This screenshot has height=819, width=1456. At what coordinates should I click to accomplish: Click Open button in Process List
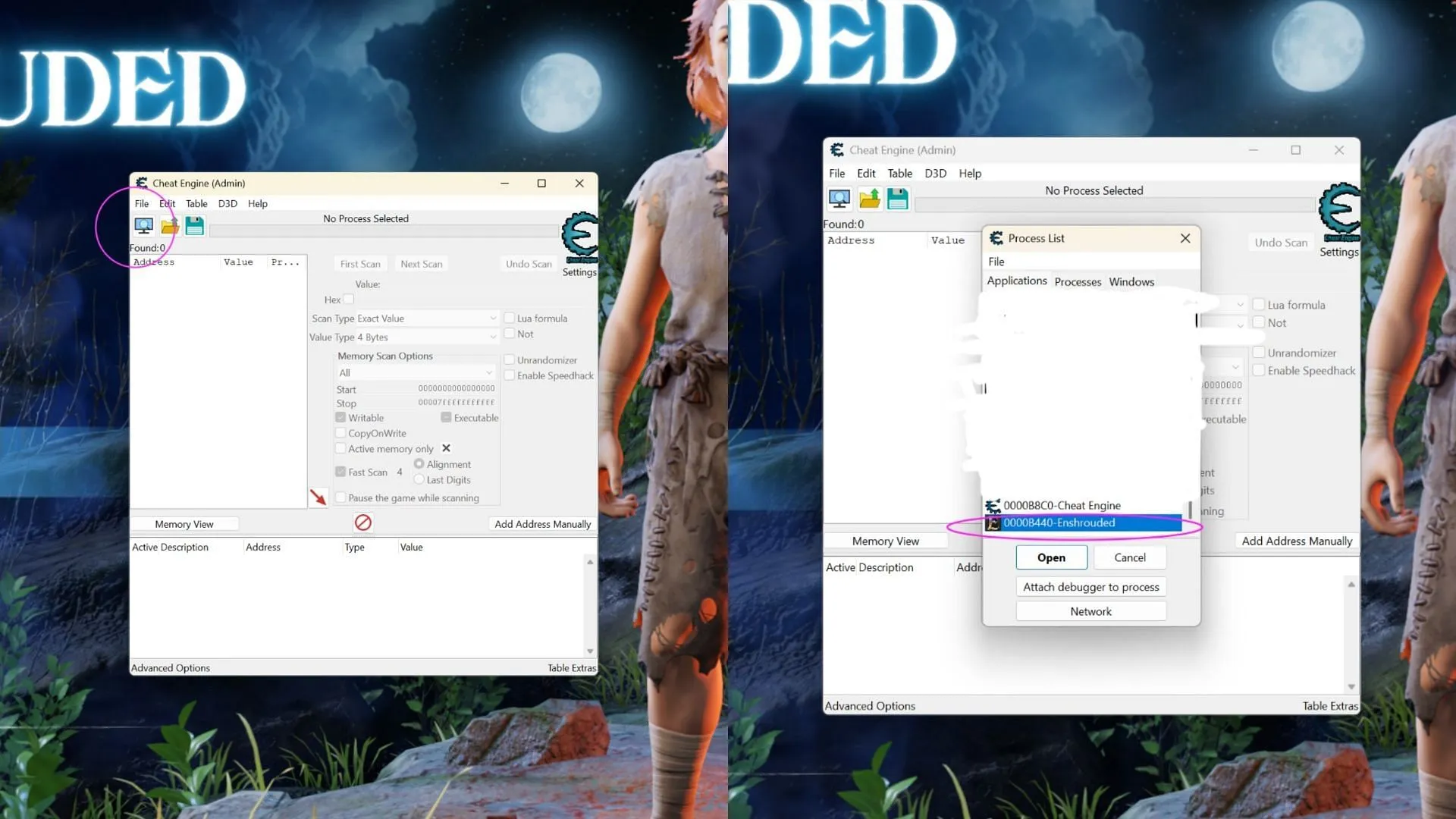coord(1051,557)
